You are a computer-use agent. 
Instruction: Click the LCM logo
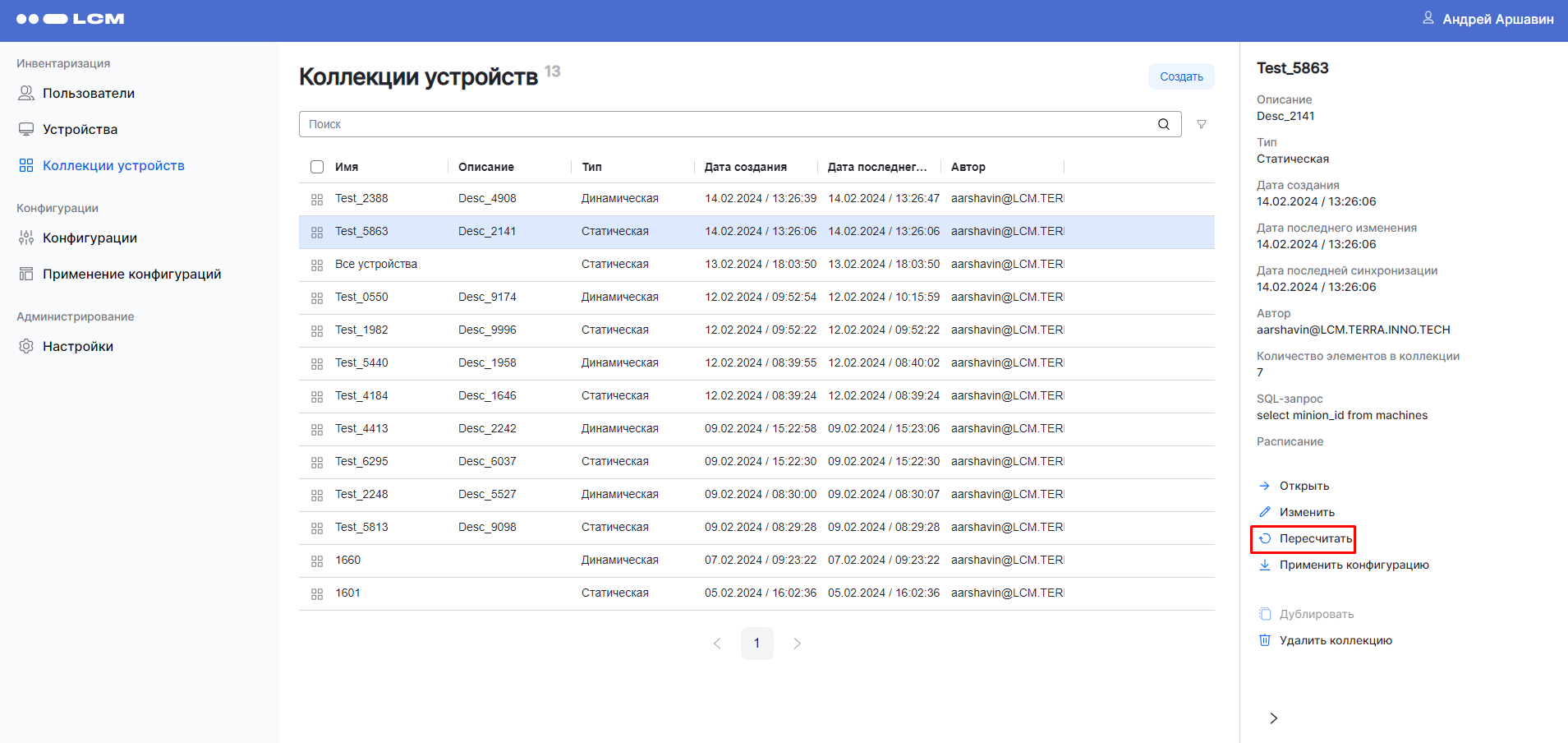coord(71,19)
